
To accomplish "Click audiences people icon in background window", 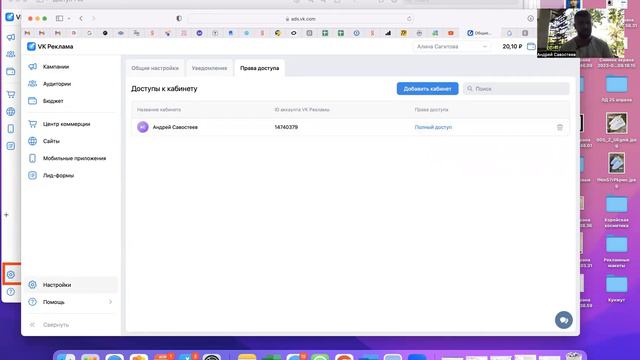I will tap(11, 54).
